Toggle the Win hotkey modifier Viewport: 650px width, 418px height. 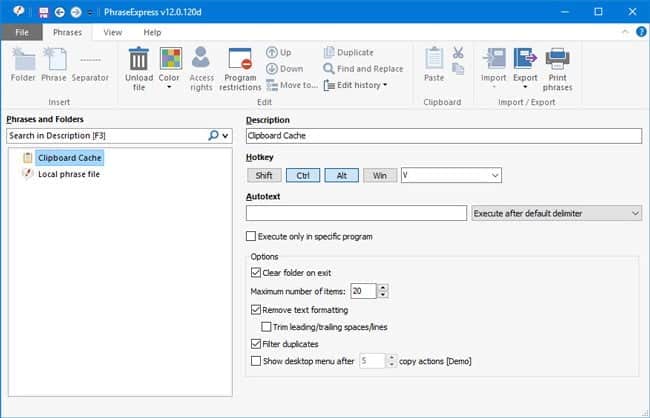coord(380,175)
